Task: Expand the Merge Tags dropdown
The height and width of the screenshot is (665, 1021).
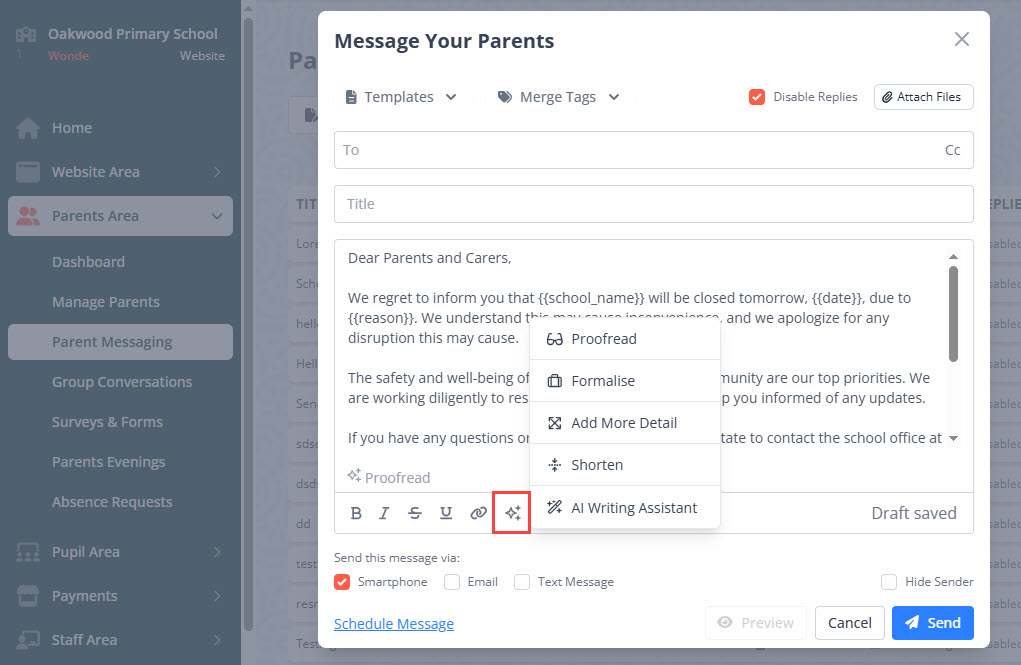Action: pyautogui.click(x=558, y=97)
